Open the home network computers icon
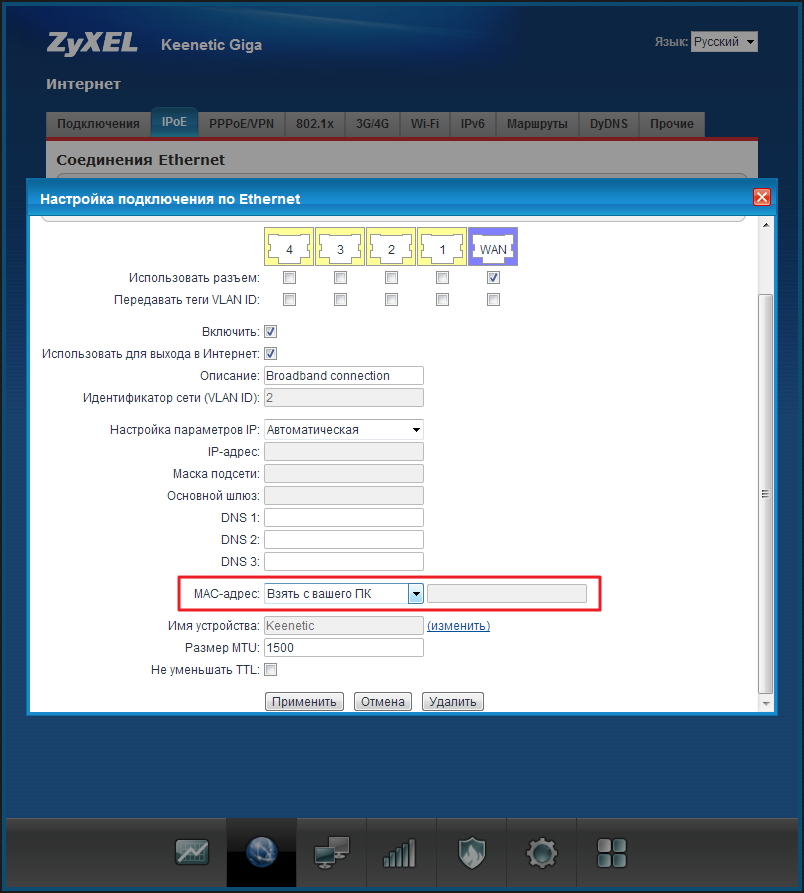This screenshot has width=804, height=893. click(x=331, y=852)
